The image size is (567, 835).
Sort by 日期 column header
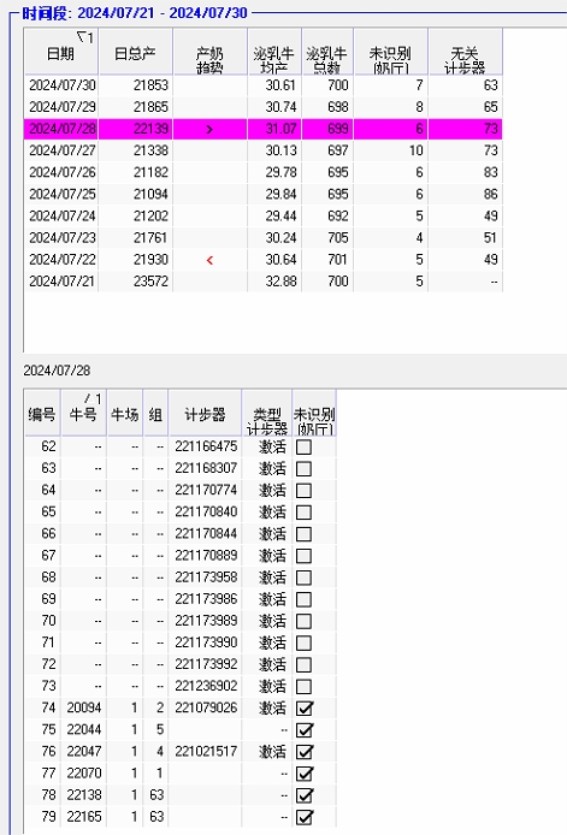61,52
